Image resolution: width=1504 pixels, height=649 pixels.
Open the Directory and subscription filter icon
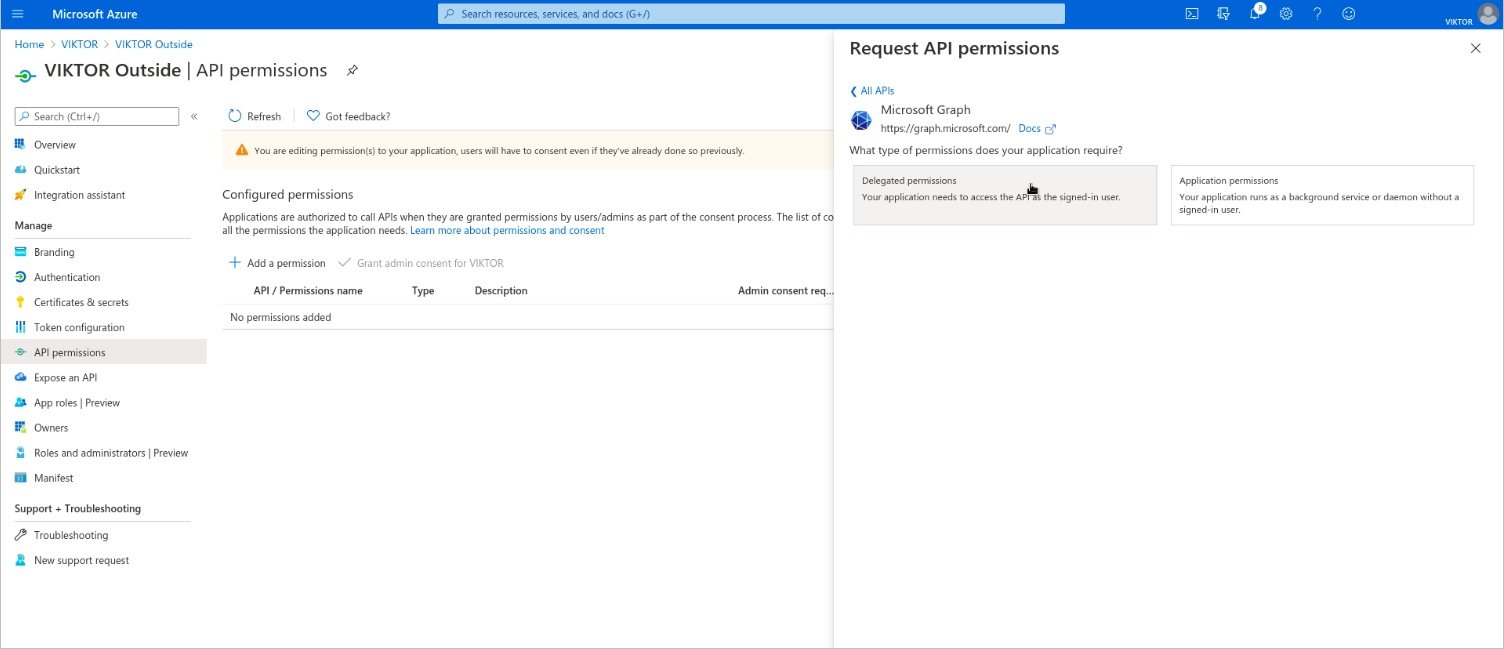click(x=1223, y=14)
